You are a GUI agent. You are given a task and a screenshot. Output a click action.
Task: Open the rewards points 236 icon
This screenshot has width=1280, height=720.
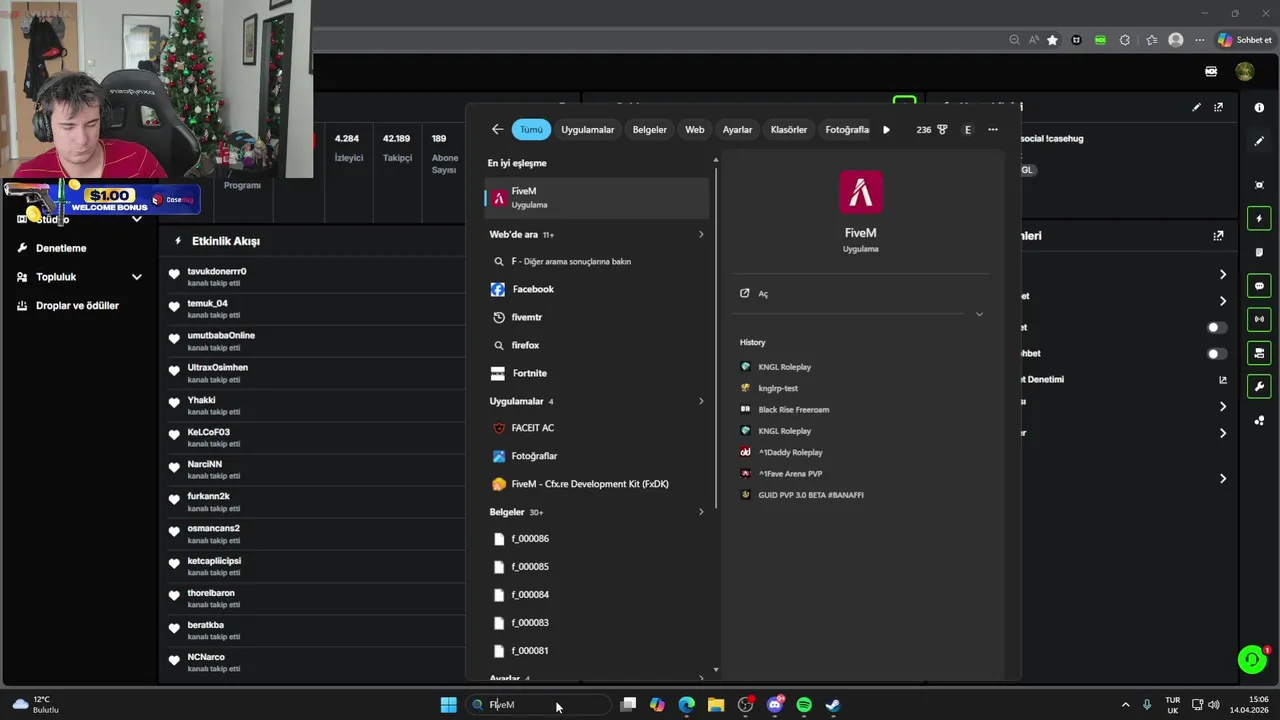[931, 129]
